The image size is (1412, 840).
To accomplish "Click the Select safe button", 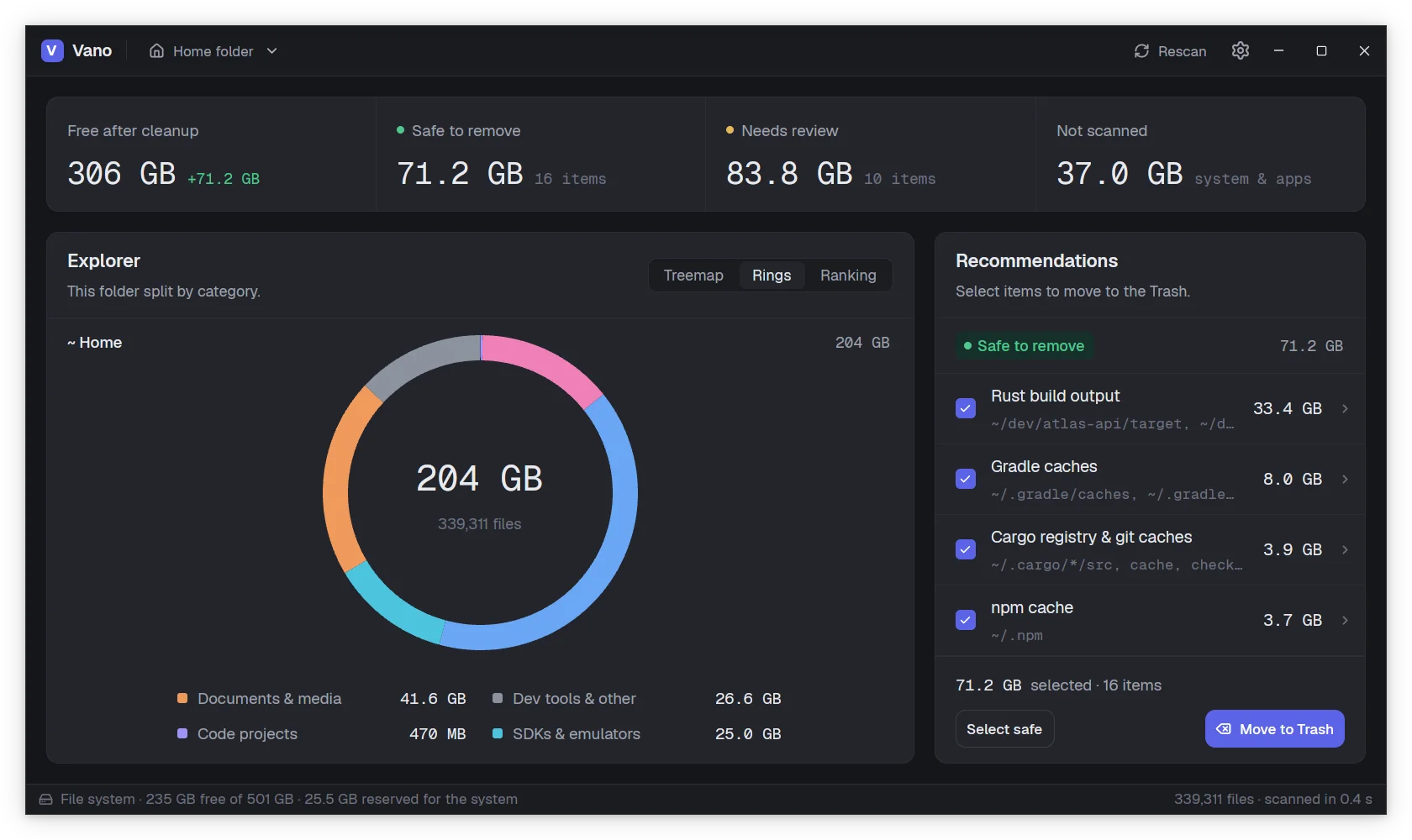I will click(x=1004, y=729).
